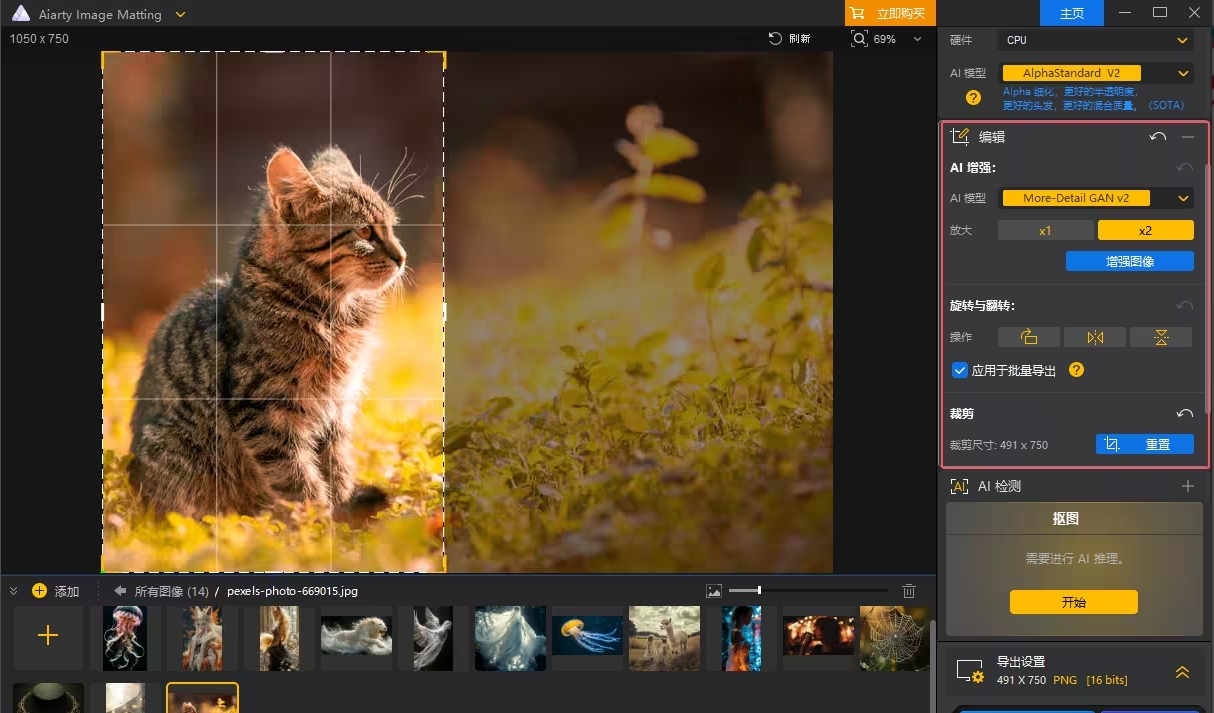
Task: Click the rotate image icon
Action: click(x=1029, y=337)
